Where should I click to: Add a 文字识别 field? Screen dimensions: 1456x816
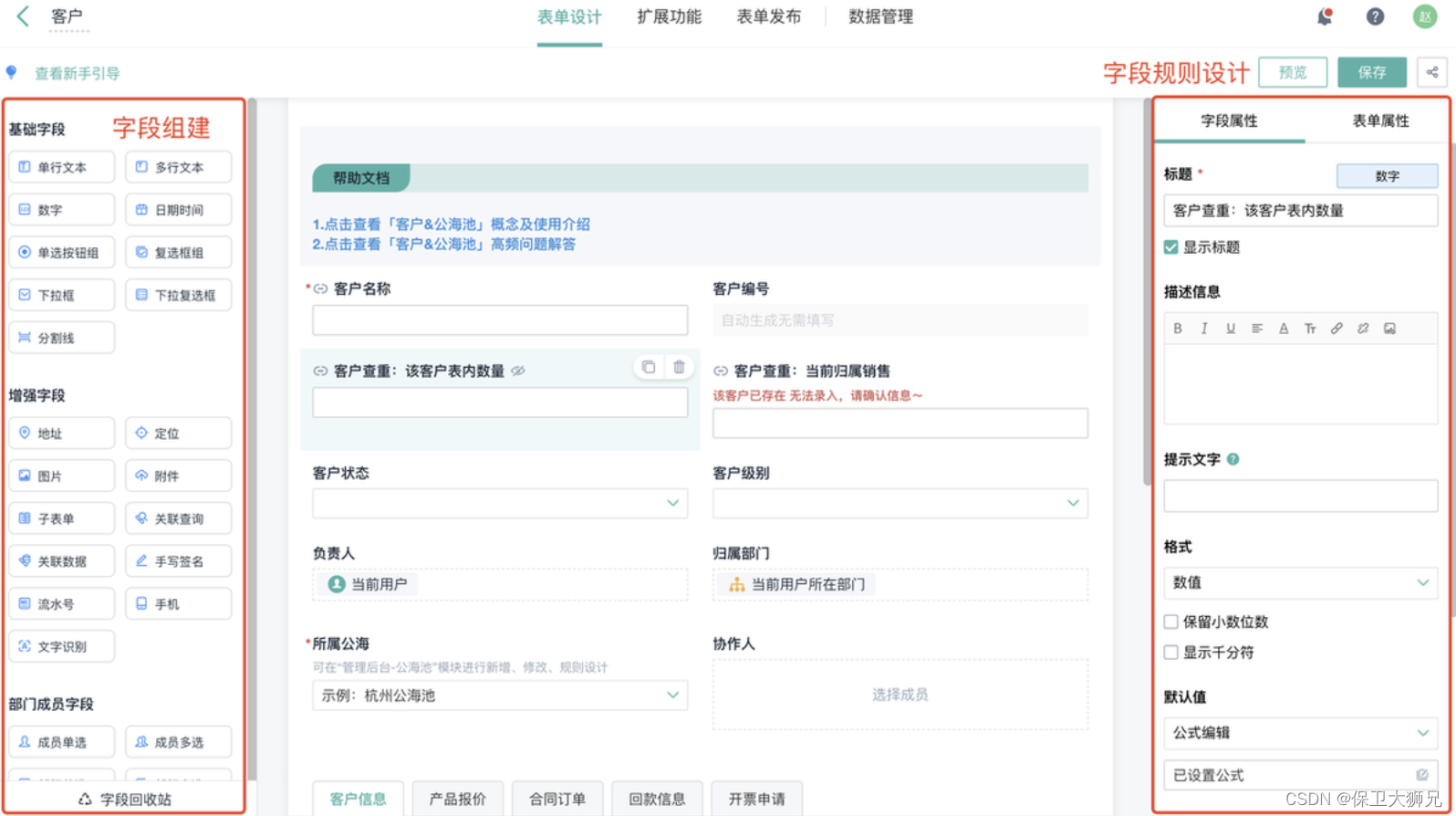(x=62, y=646)
